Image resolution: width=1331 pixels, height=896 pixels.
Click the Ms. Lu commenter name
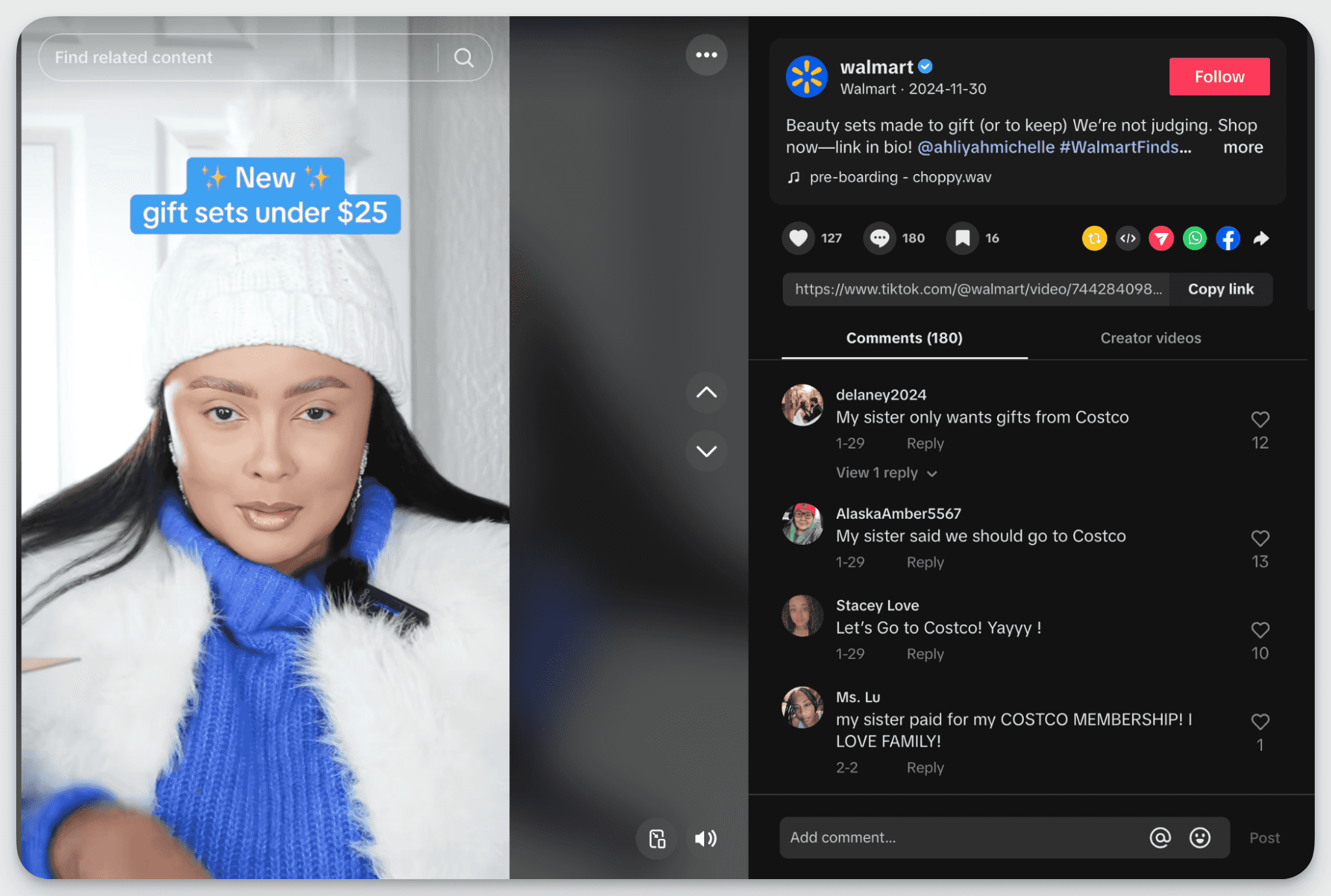tap(857, 697)
